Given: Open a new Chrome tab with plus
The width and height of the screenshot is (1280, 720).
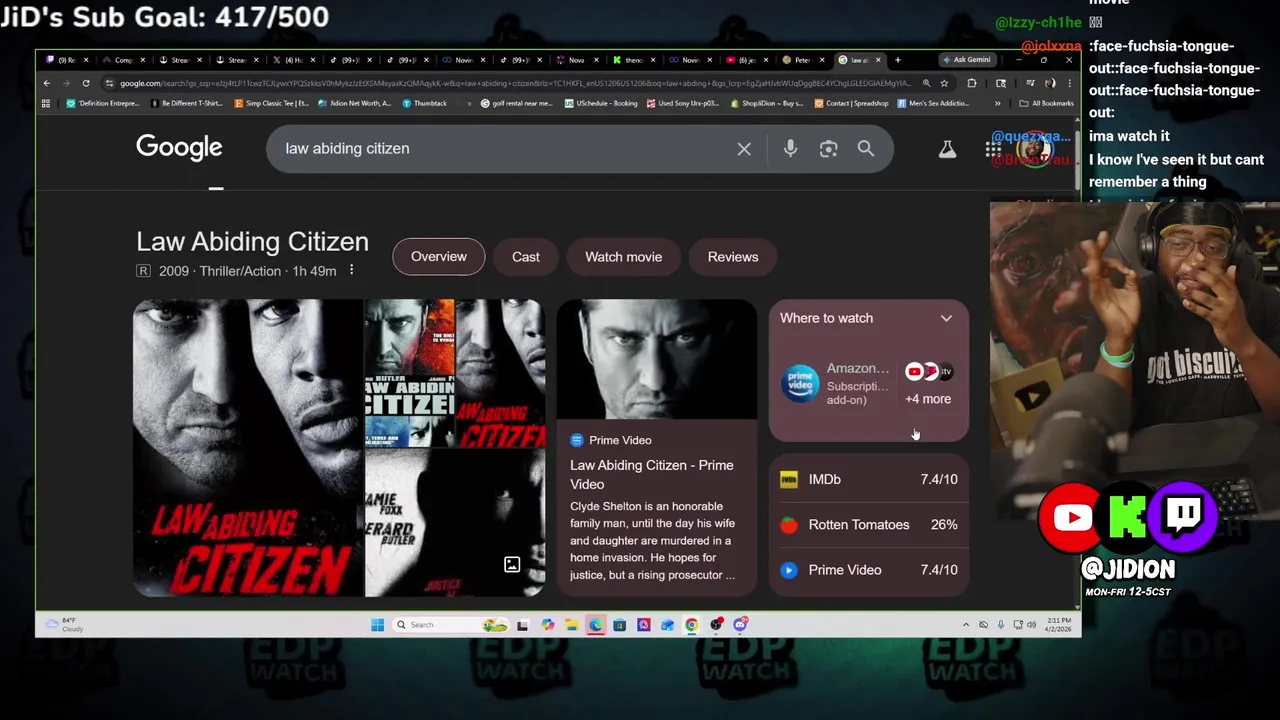Looking at the screenshot, I should [897, 60].
